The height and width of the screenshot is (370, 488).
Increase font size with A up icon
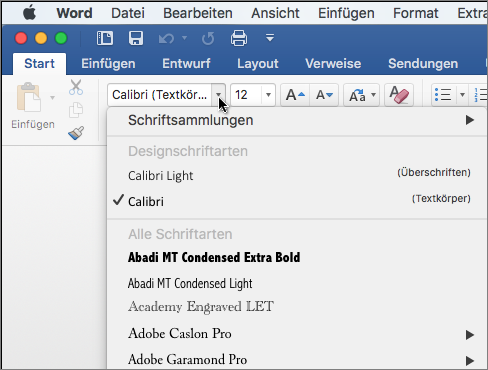pyautogui.click(x=295, y=95)
